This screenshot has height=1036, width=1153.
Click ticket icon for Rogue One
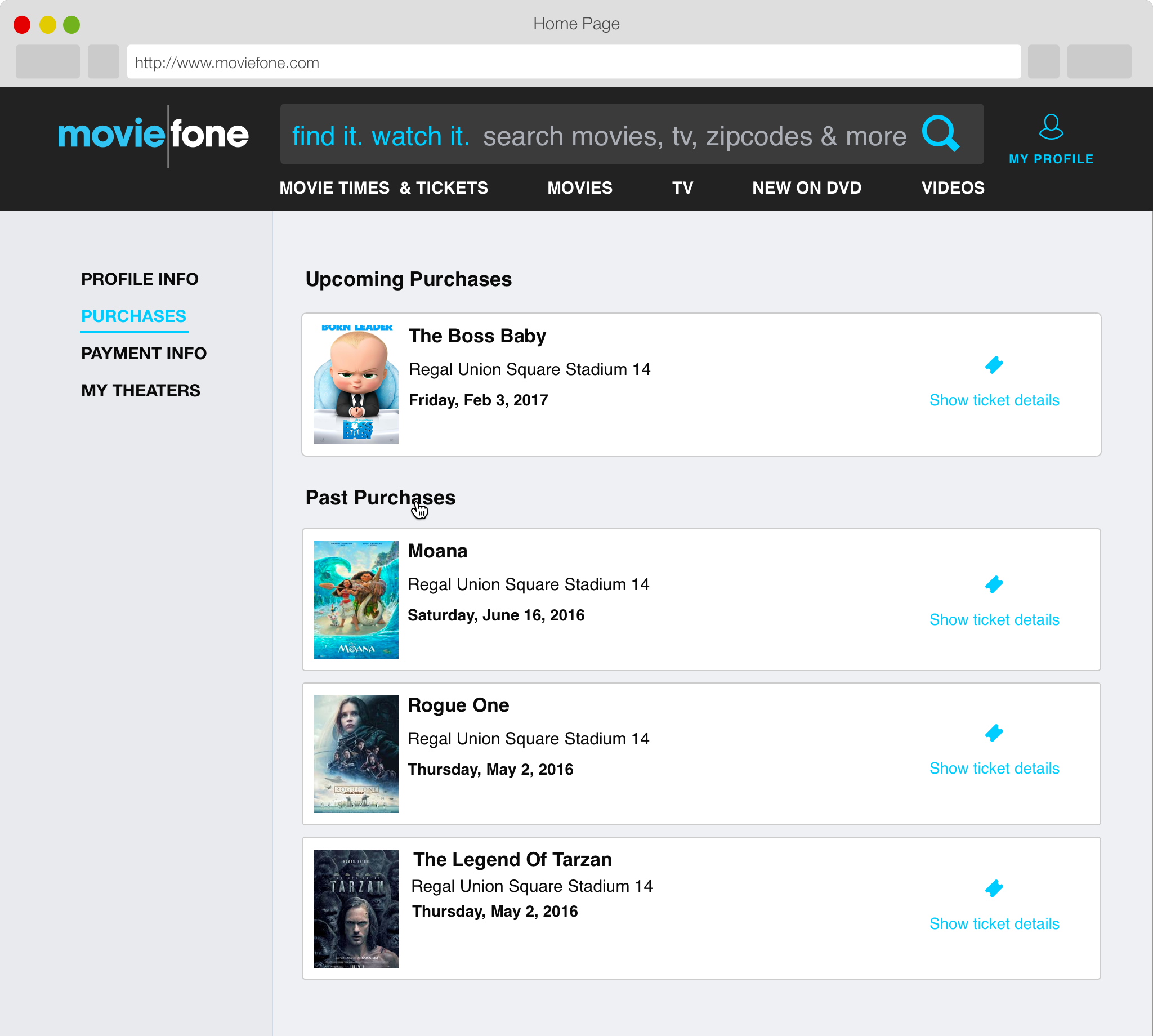click(994, 733)
